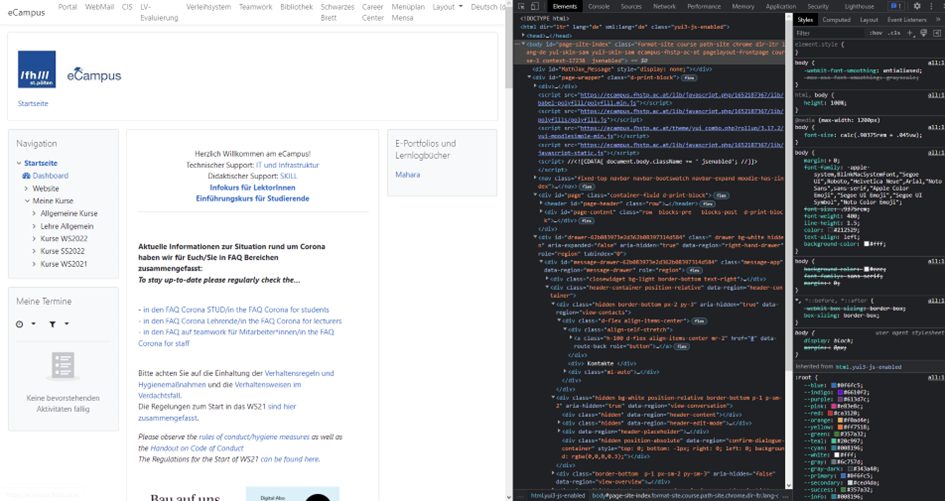Screen dimensions: 945x501
Task: Select the body element row in DOM tree
Action: coord(651,52)
